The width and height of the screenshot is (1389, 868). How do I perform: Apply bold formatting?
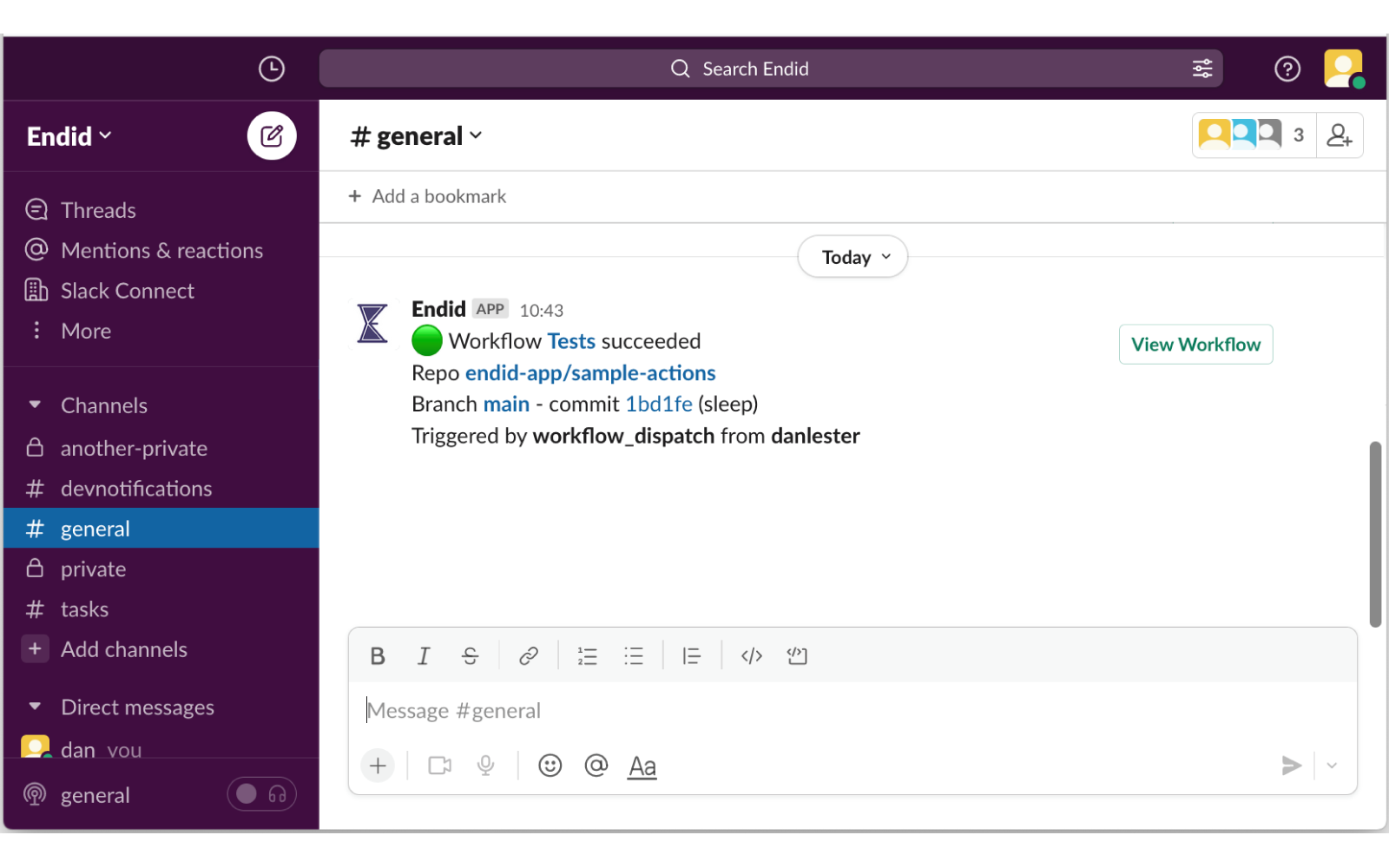tap(378, 656)
